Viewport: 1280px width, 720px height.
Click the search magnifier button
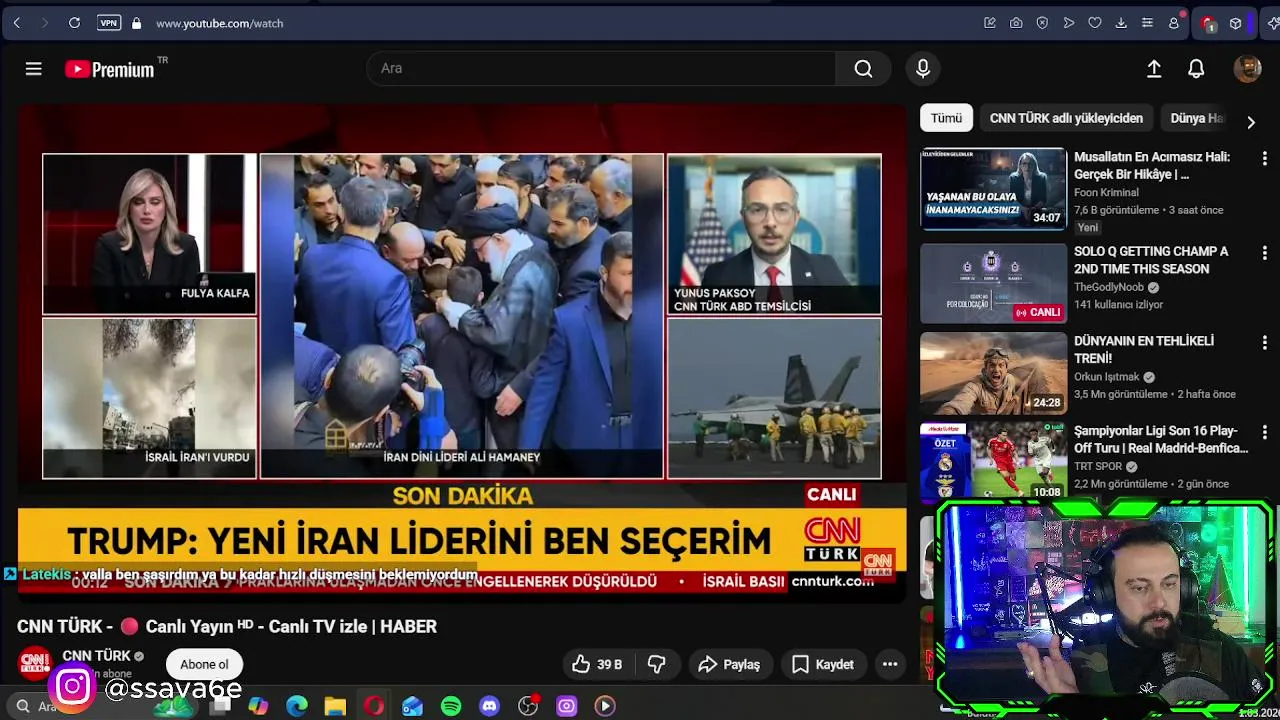[863, 68]
